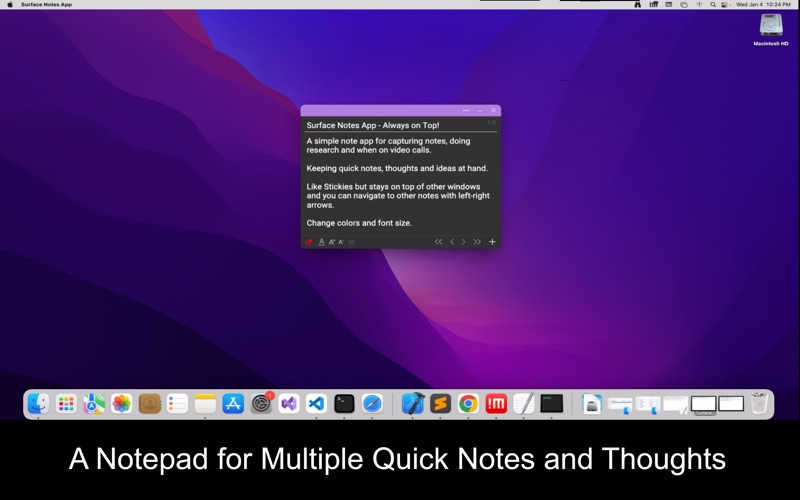This screenshot has width=800, height=500.
Task: Open Launchpad from the dock
Action: point(66,404)
